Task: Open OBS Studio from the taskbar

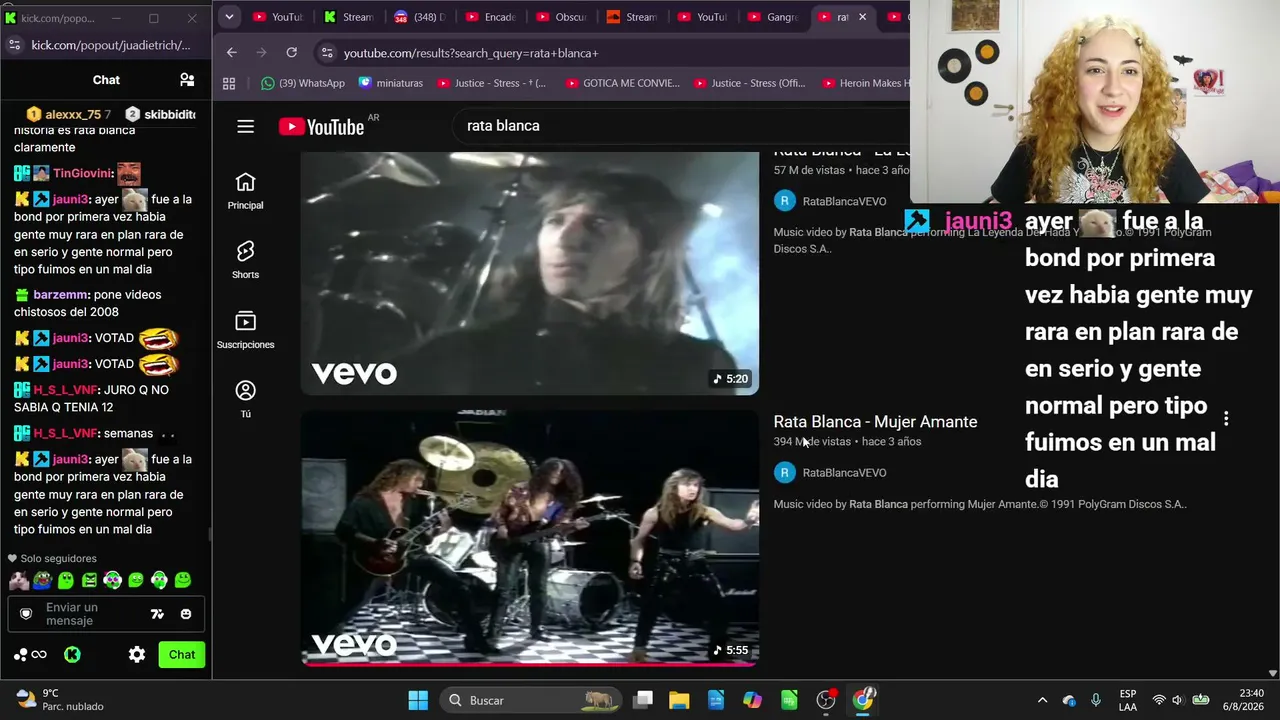Action: tap(826, 700)
